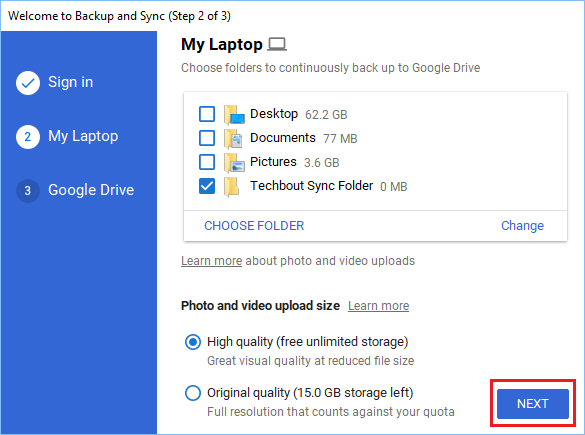Click the 'Photo and video upload size' heading
The width and height of the screenshot is (585, 435).
pos(260,306)
